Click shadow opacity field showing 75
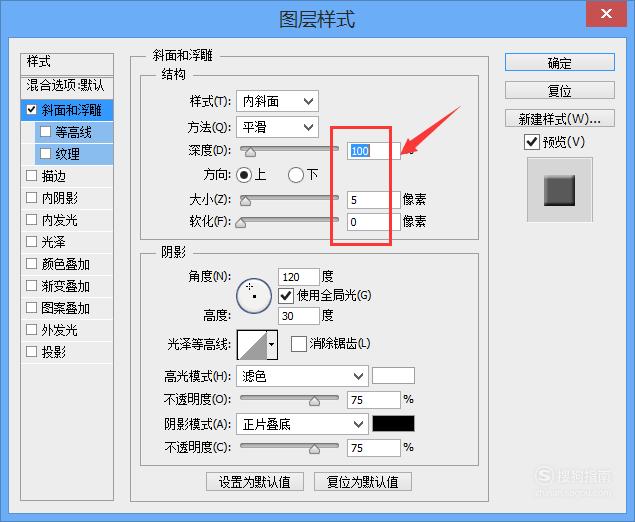This screenshot has height=522, width=635. (x=373, y=448)
